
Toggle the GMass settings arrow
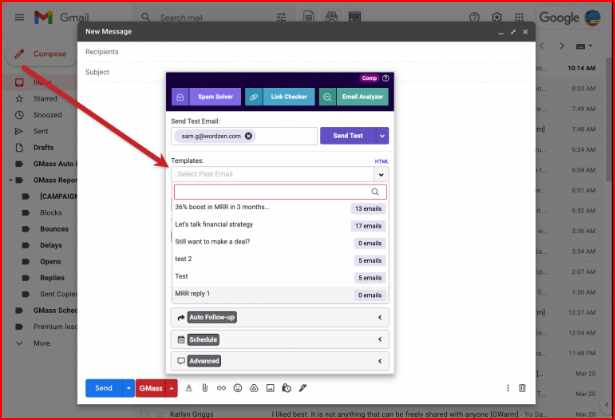click(171, 388)
